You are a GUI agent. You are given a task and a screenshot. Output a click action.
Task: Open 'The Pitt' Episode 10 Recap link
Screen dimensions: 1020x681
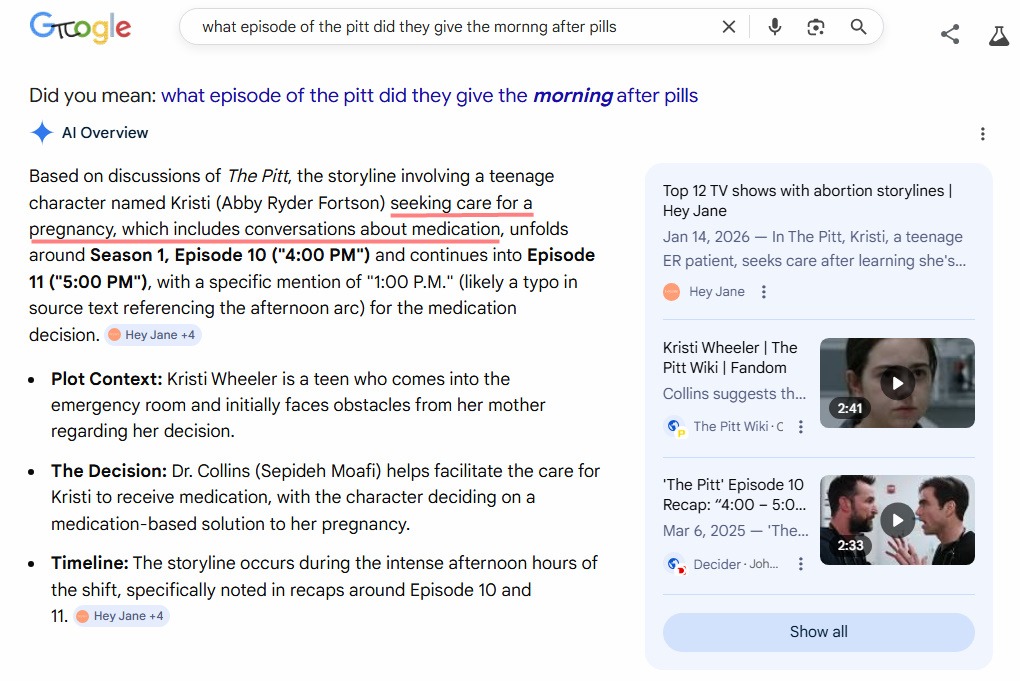click(733, 494)
